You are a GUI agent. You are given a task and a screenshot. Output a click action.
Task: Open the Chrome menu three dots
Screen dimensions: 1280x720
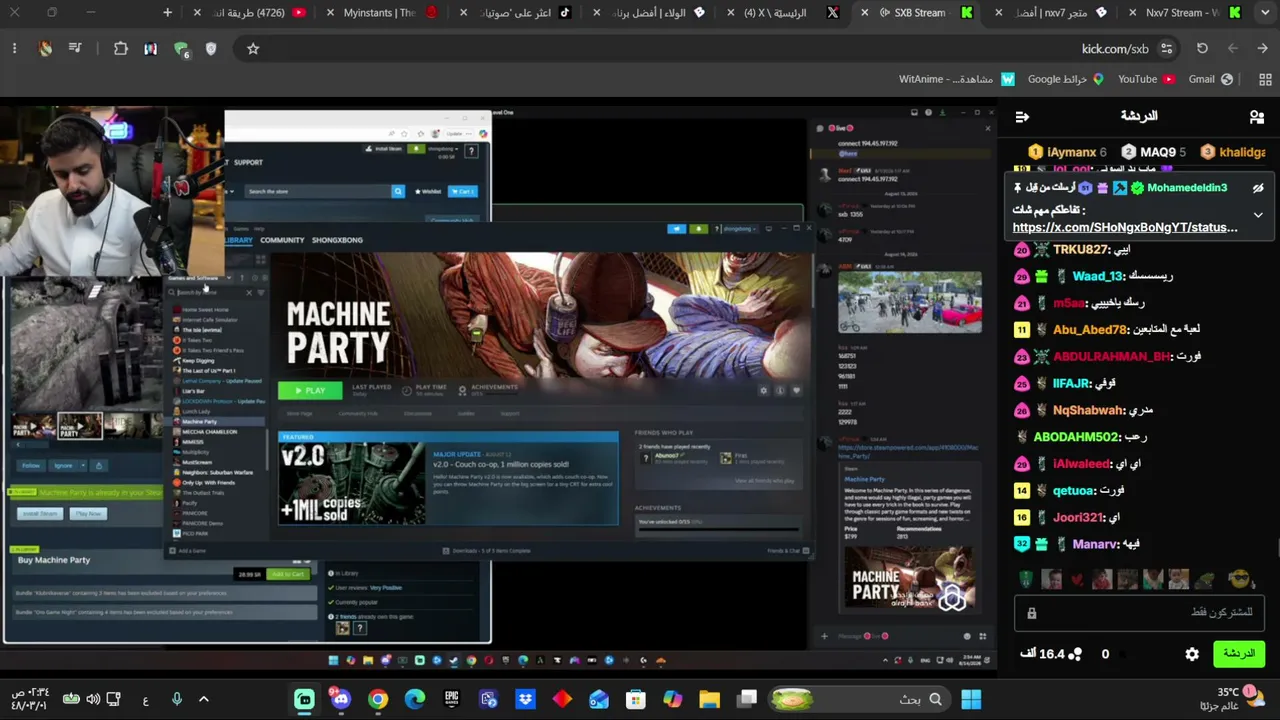pos(14,48)
